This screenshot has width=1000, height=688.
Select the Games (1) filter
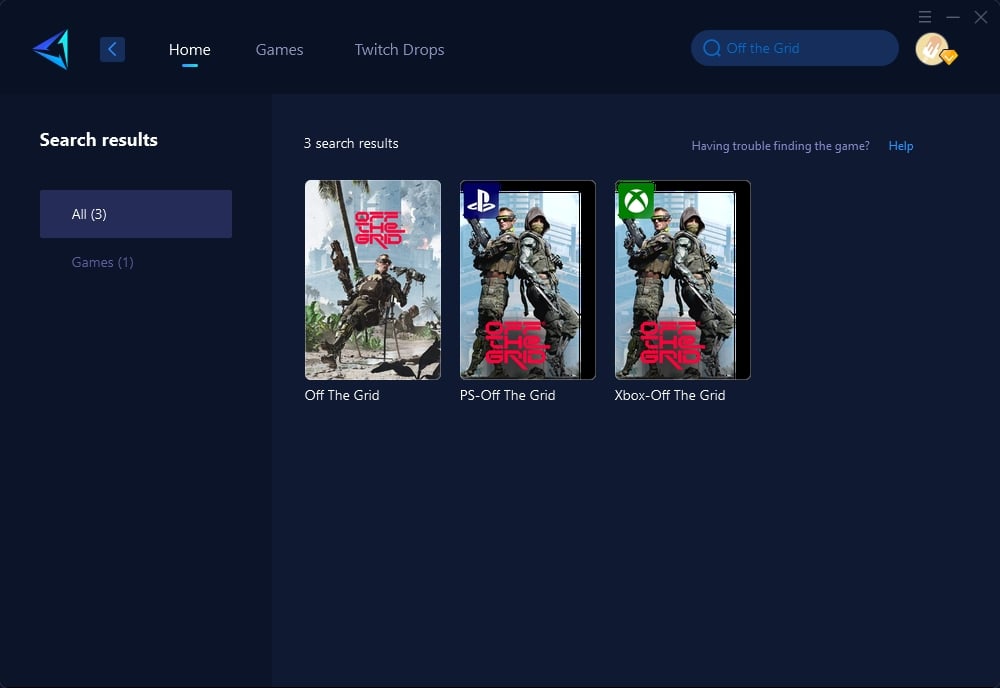click(x=102, y=262)
